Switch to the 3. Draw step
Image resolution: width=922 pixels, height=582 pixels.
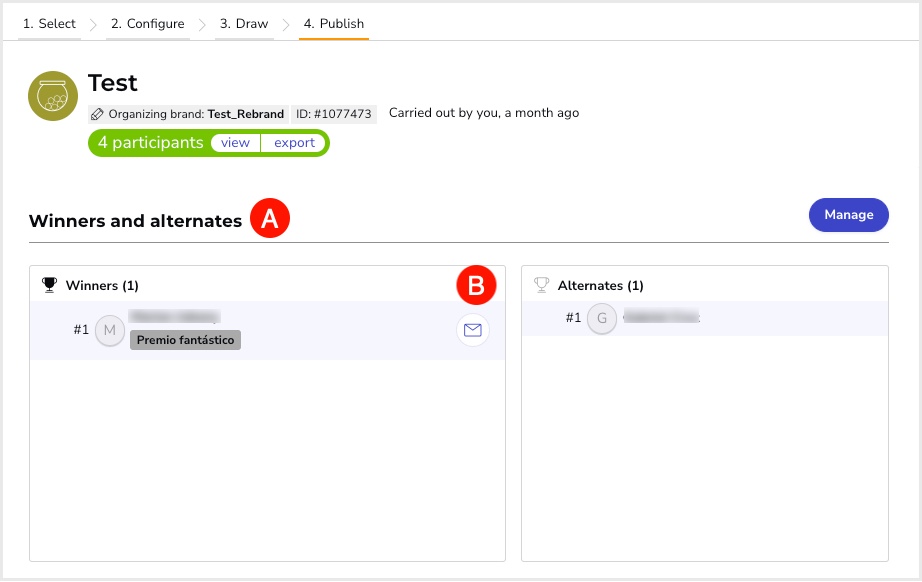[245, 24]
